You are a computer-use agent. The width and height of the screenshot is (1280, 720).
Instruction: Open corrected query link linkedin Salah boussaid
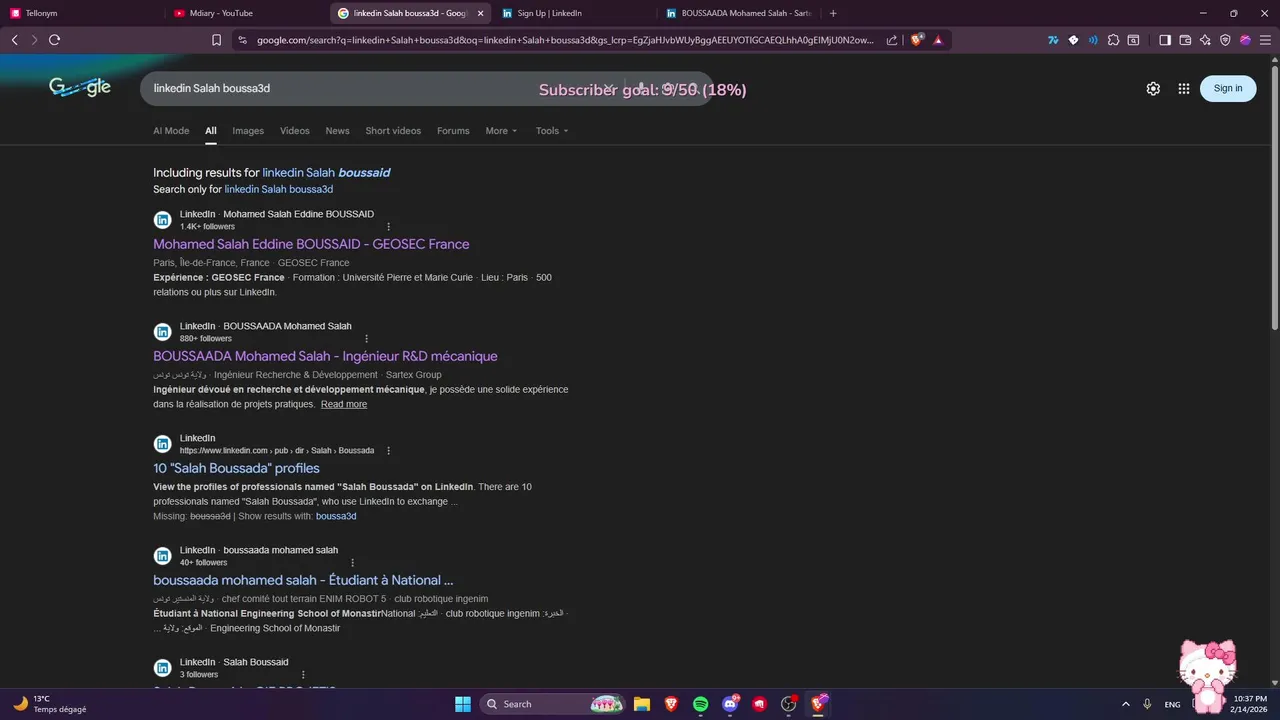coord(326,172)
